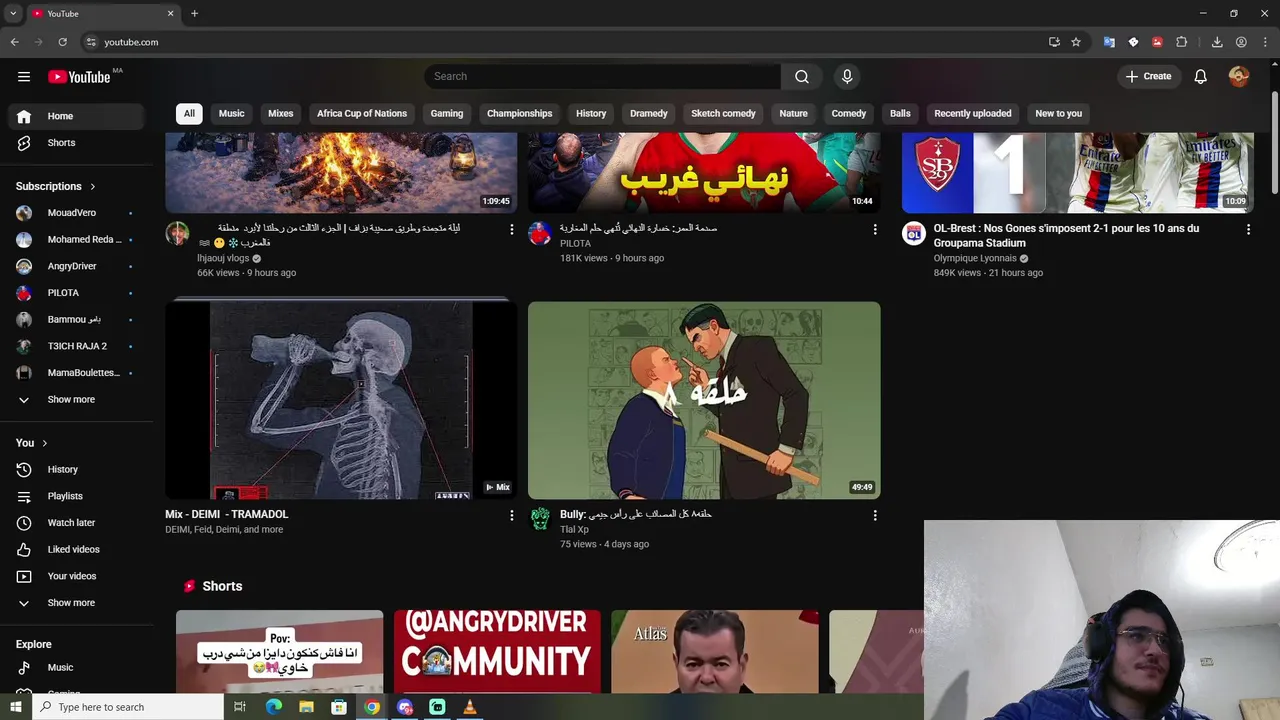
Task: Click the YouTube search input field
Action: (602, 77)
